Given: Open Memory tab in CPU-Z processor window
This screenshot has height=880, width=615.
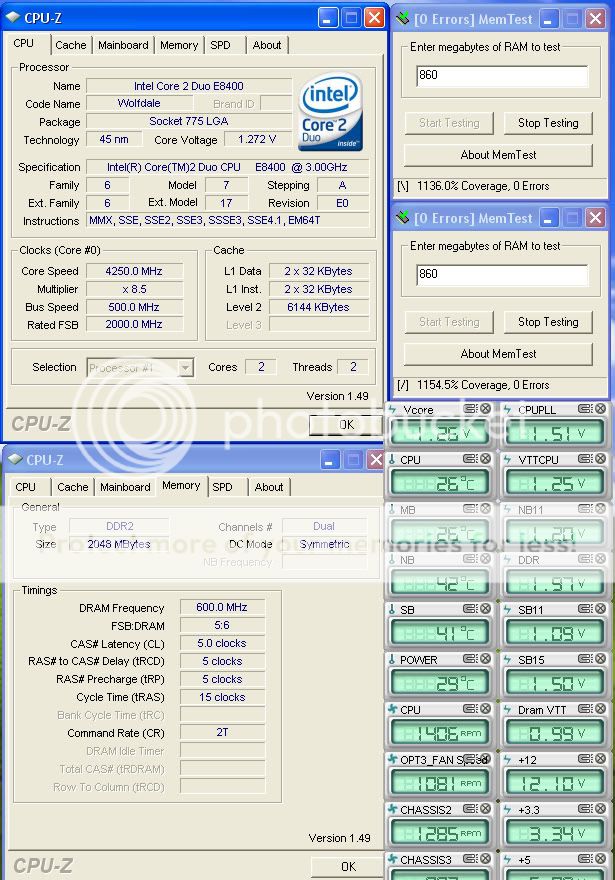Looking at the screenshot, I should (x=178, y=45).
